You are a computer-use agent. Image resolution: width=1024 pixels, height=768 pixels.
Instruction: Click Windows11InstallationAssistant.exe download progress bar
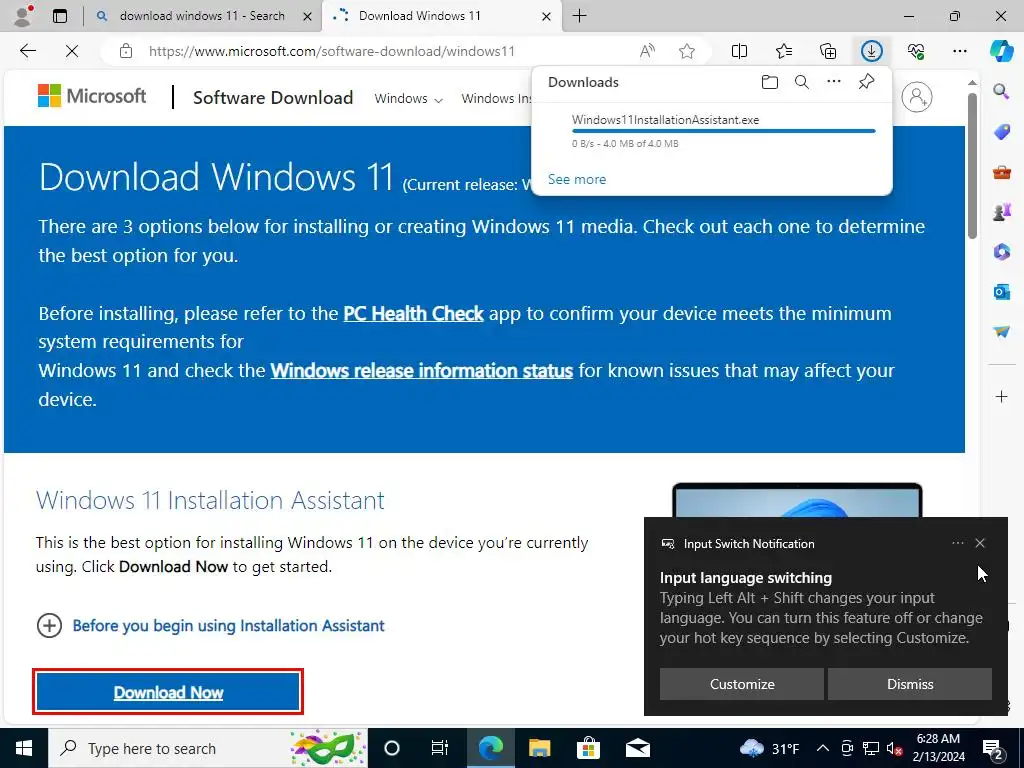pyautogui.click(x=724, y=131)
